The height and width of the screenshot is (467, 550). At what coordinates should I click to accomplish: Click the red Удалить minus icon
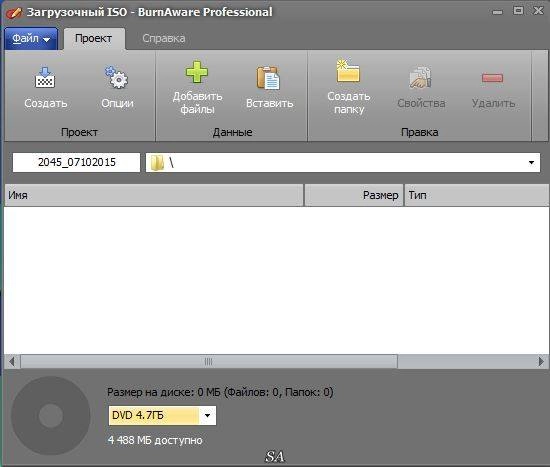492,77
